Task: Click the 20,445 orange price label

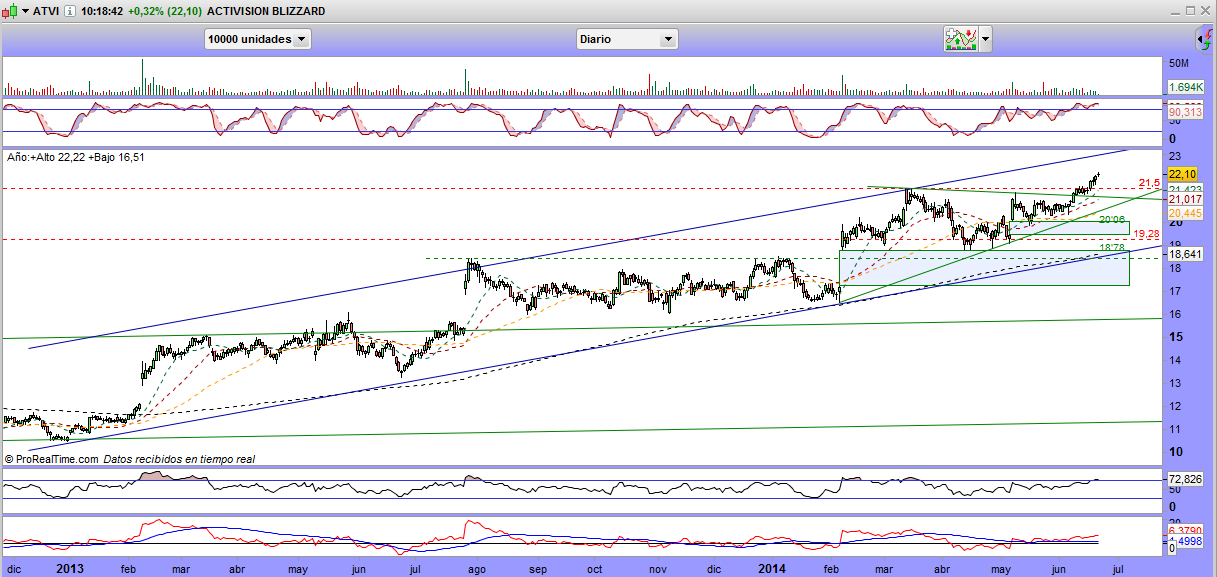Action: tap(1185, 213)
